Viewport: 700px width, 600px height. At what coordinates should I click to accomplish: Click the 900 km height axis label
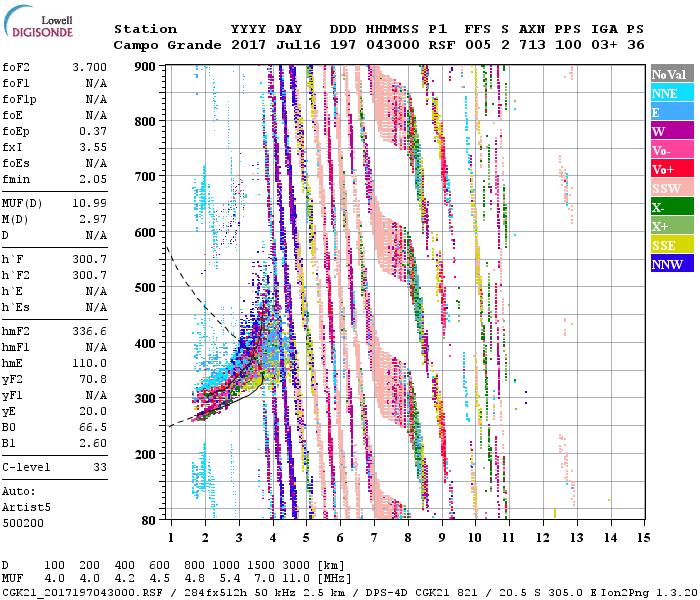146,66
